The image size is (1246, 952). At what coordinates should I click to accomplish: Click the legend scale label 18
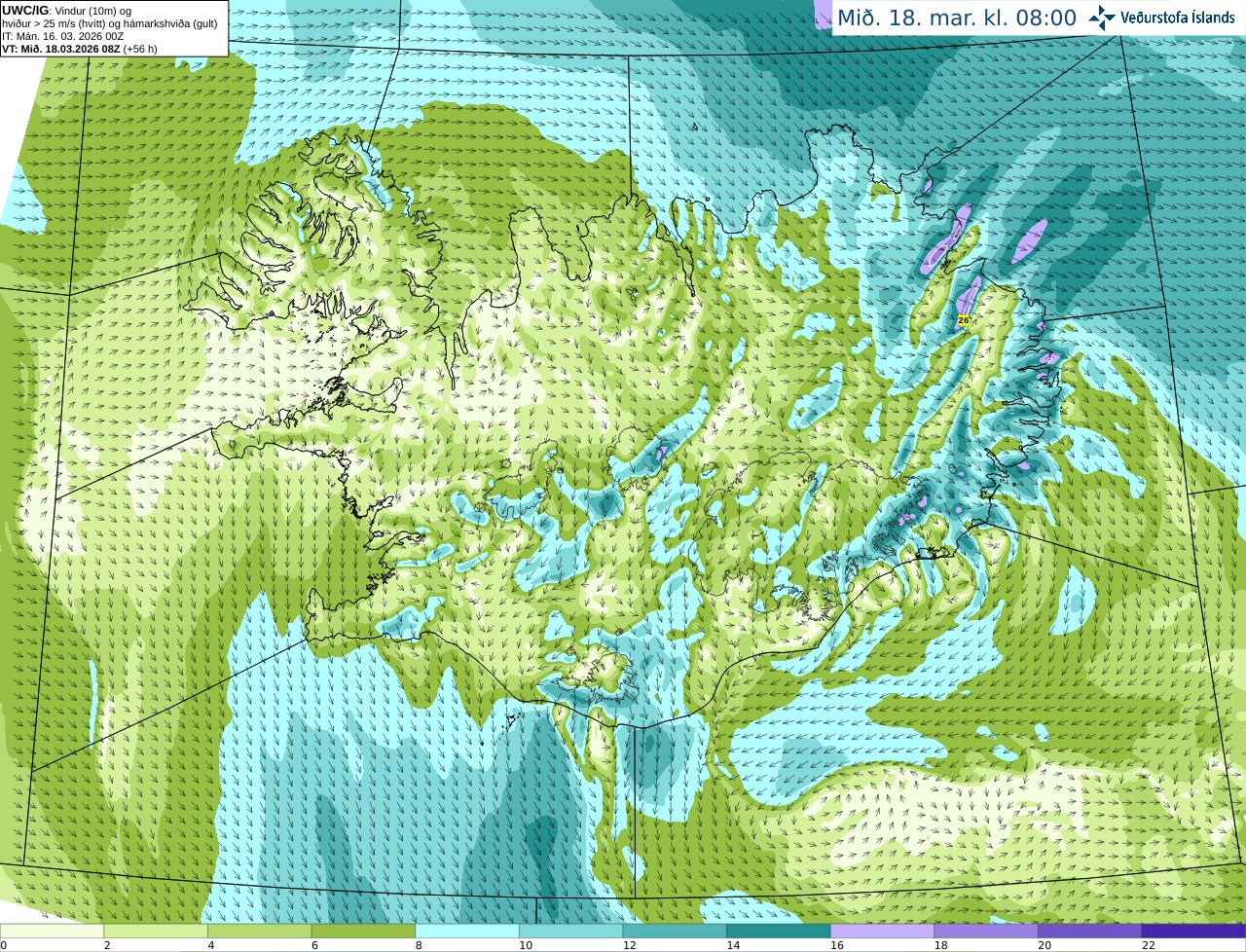pyautogui.click(x=941, y=945)
